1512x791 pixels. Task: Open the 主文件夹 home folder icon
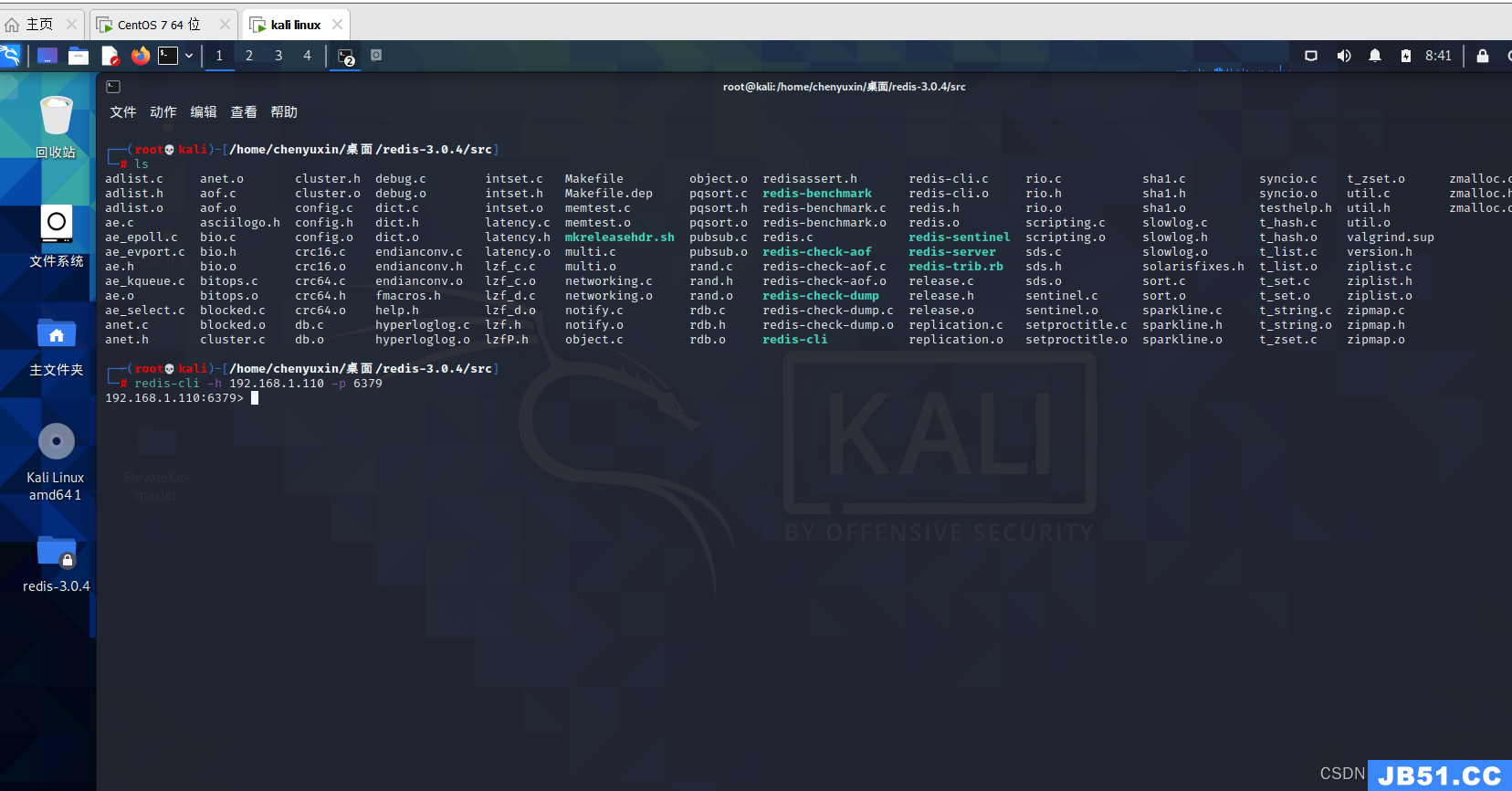[56, 345]
